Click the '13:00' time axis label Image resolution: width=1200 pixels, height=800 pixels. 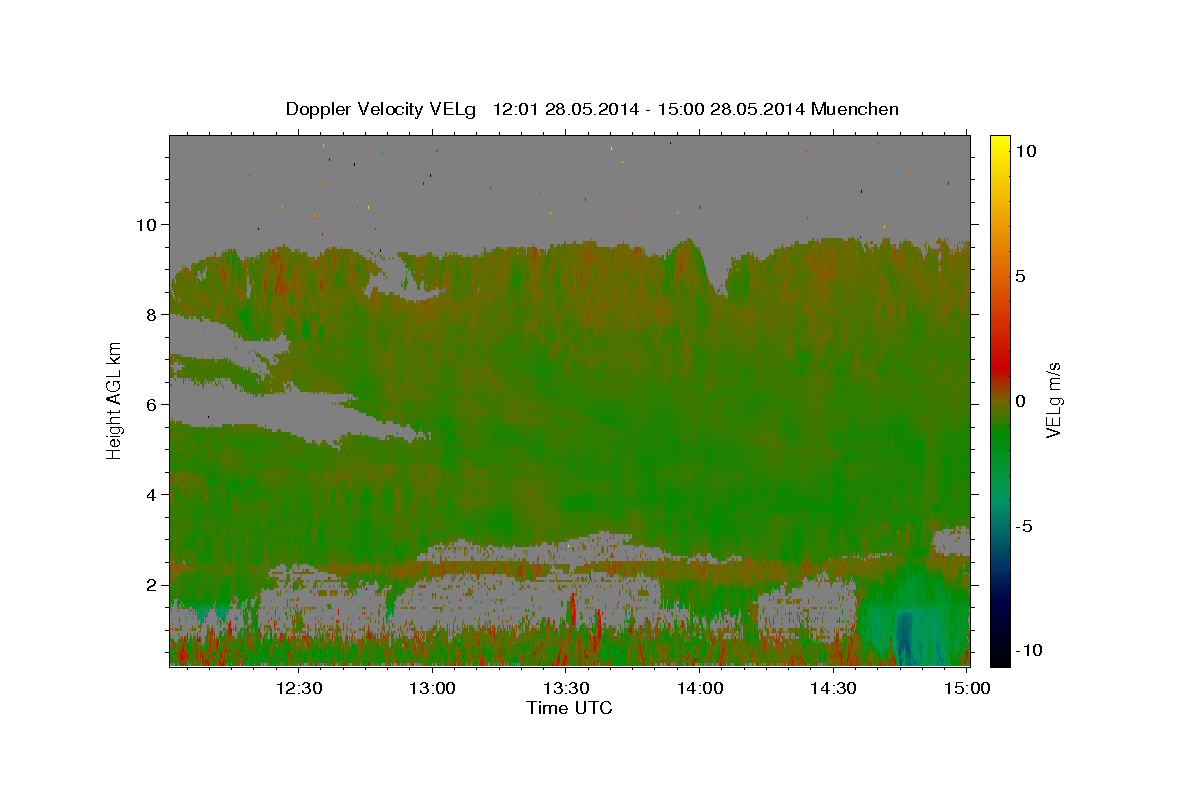tap(432, 688)
